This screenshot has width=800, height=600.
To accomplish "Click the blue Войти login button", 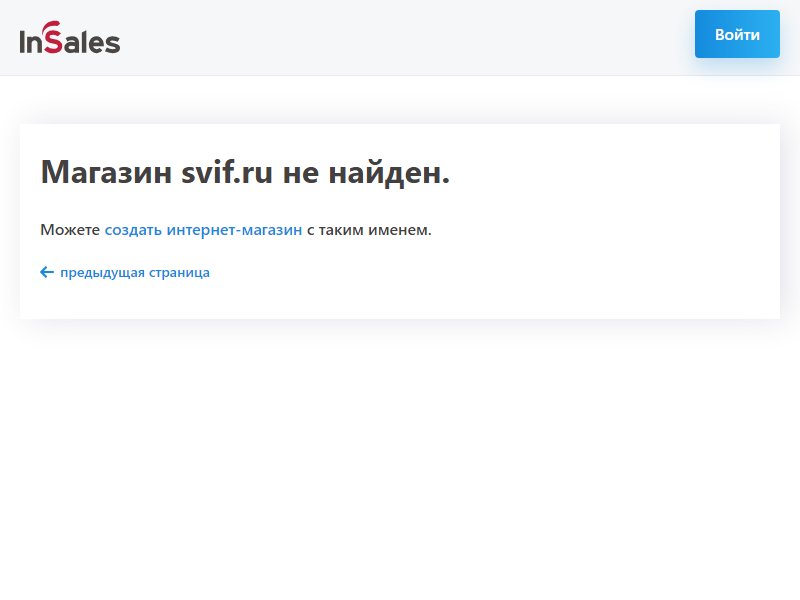I will (x=737, y=34).
